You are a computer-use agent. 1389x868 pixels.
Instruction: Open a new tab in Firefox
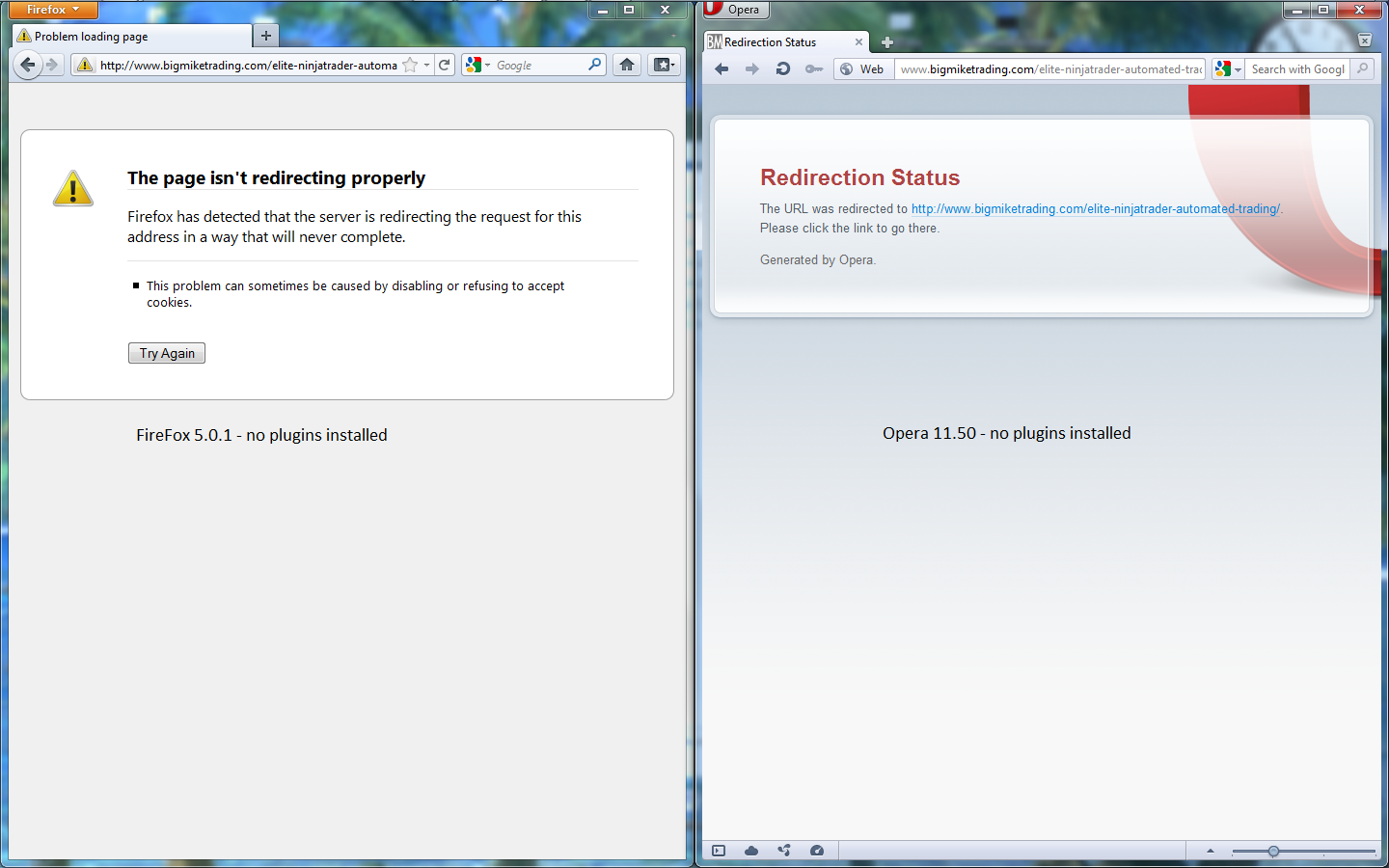pyautogui.click(x=266, y=36)
